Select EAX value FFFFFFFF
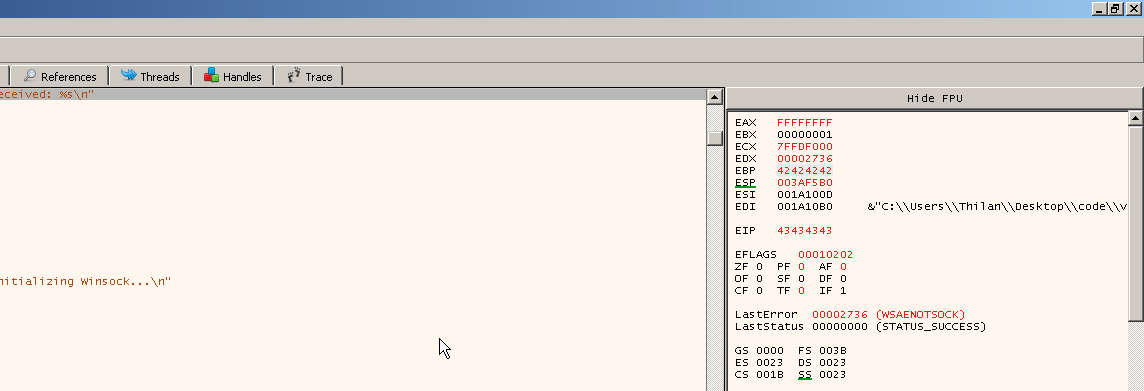The image size is (1144, 391). click(x=805, y=123)
